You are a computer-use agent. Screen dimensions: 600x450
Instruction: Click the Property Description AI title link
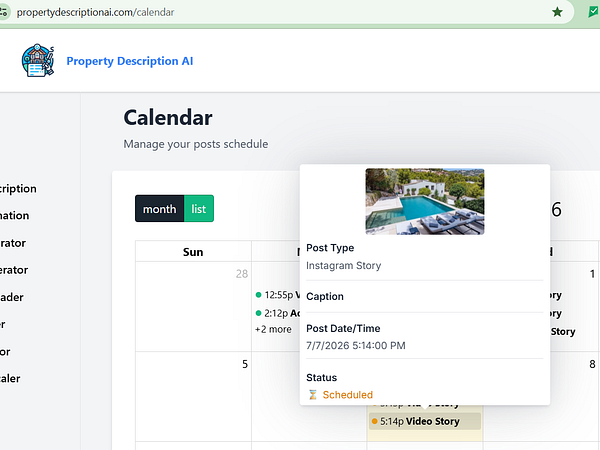point(130,61)
